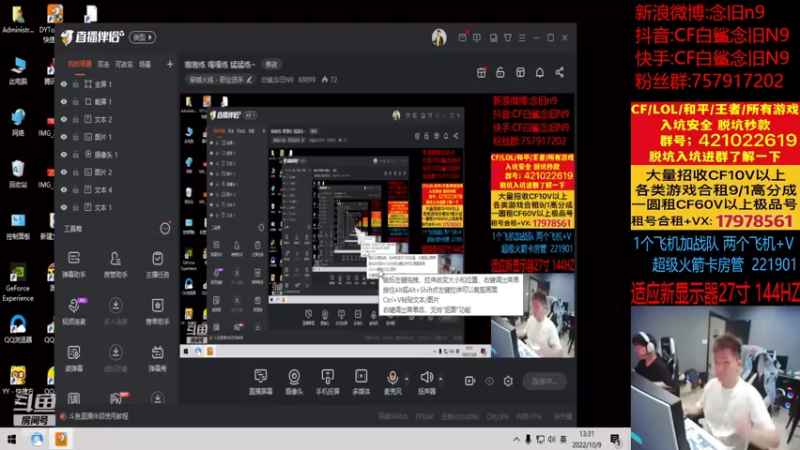Switch to the 可改名 scene tab
The width and height of the screenshot is (800, 450).
click(124, 64)
